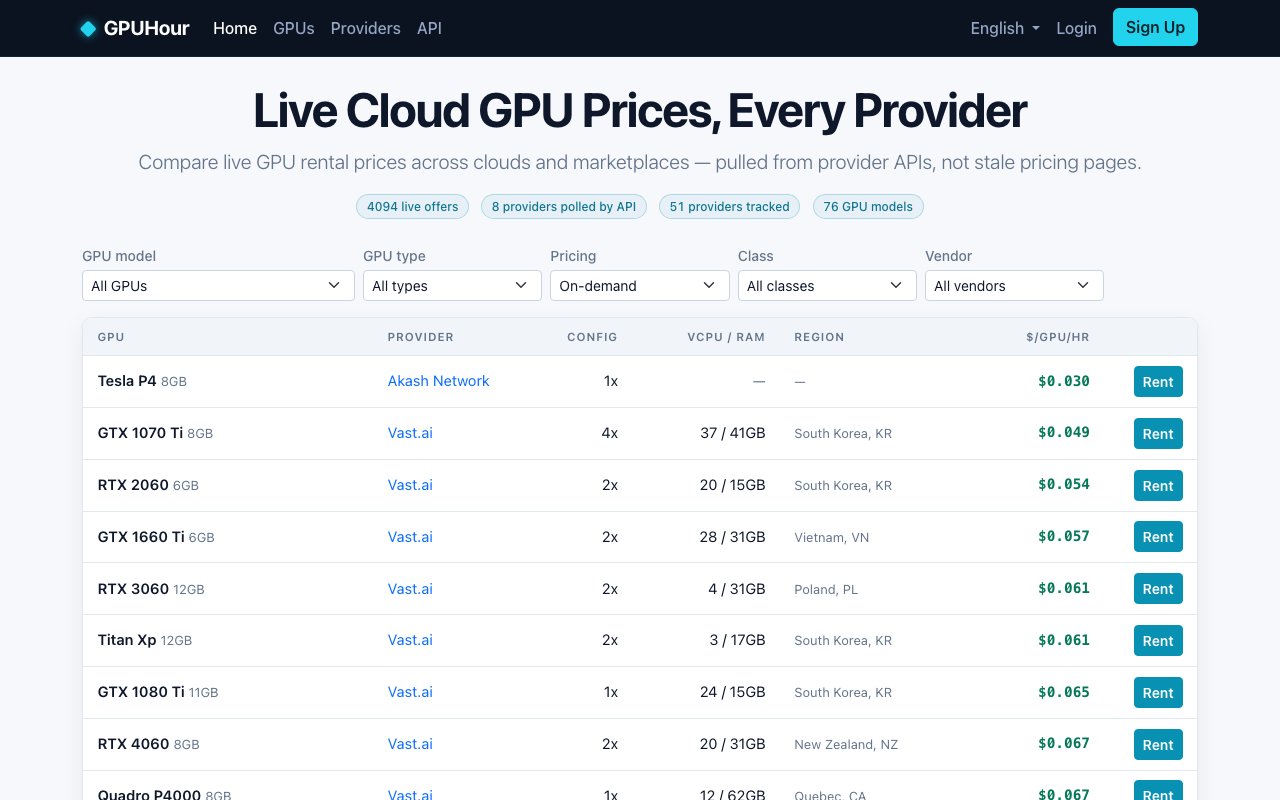Image resolution: width=1280 pixels, height=800 pixels.
Task: Click the Titan Xp GPU name
Action: click(127, 640)
